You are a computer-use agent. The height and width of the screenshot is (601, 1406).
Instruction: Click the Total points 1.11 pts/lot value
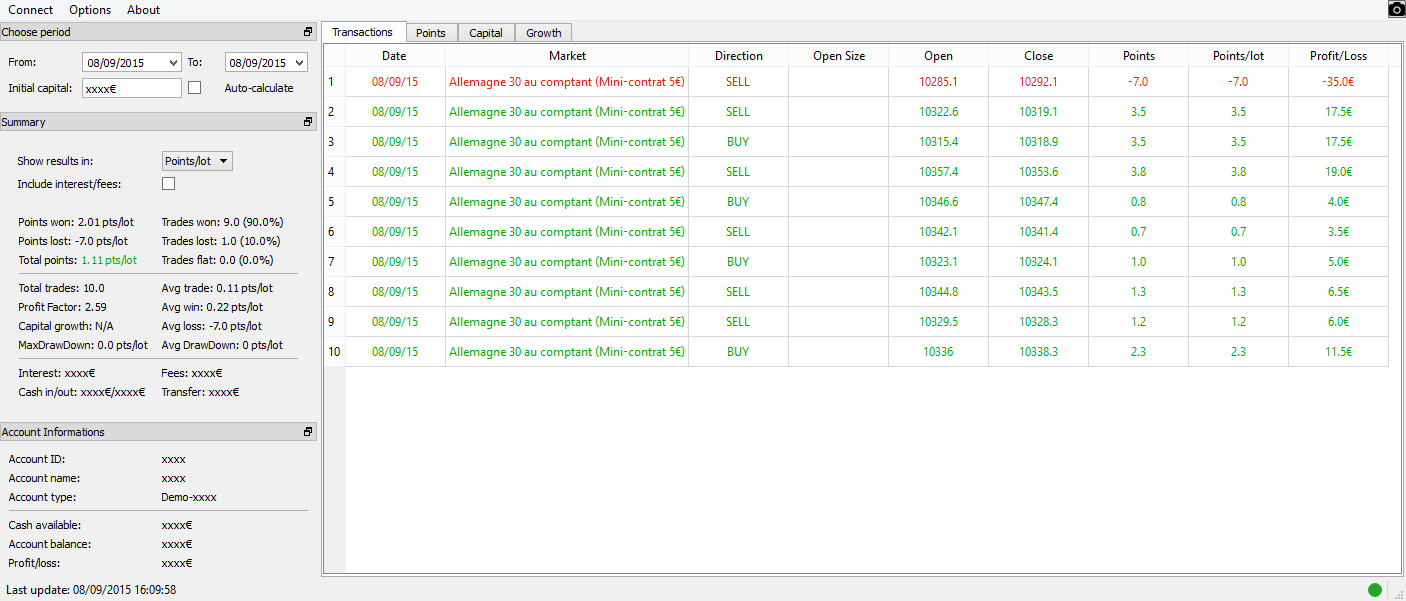[x=109, y=260]
